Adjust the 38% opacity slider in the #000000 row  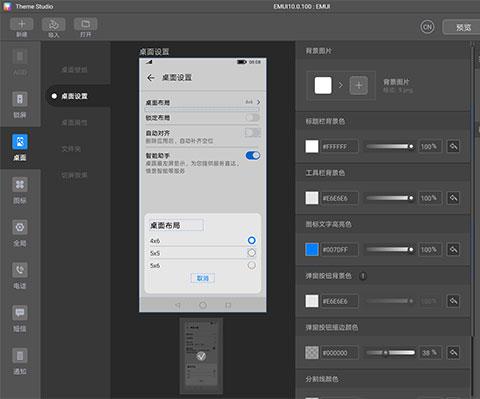tap(390, 353)
